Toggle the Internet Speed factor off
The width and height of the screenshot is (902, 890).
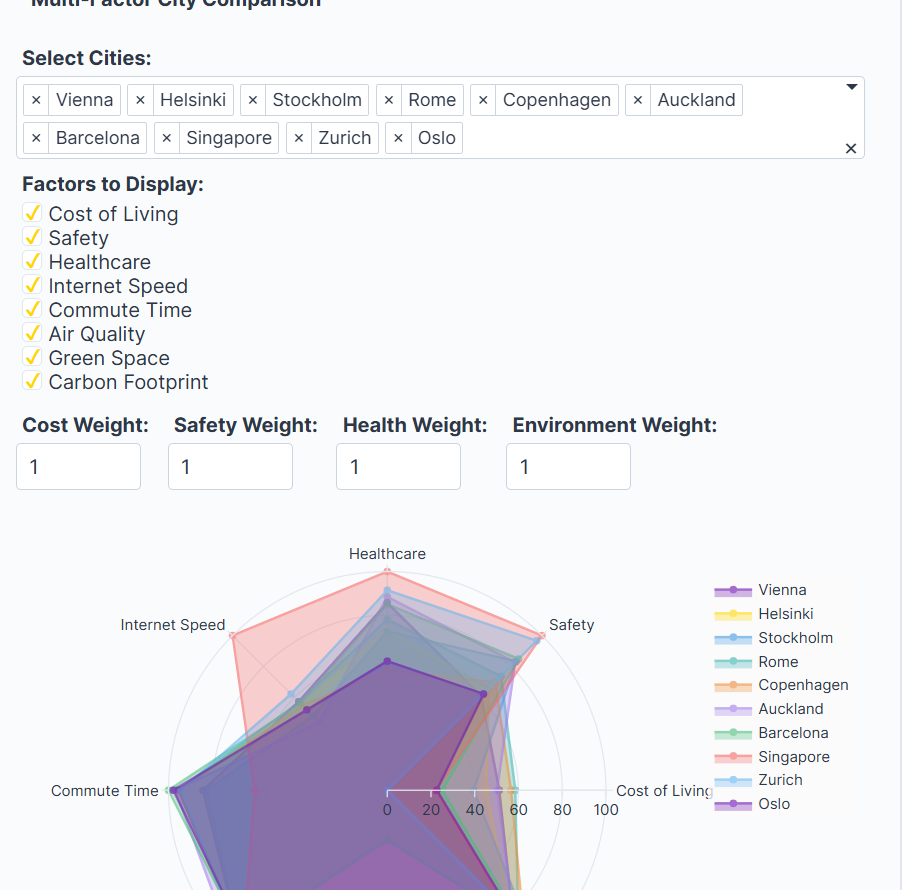(x=32, y=285)
